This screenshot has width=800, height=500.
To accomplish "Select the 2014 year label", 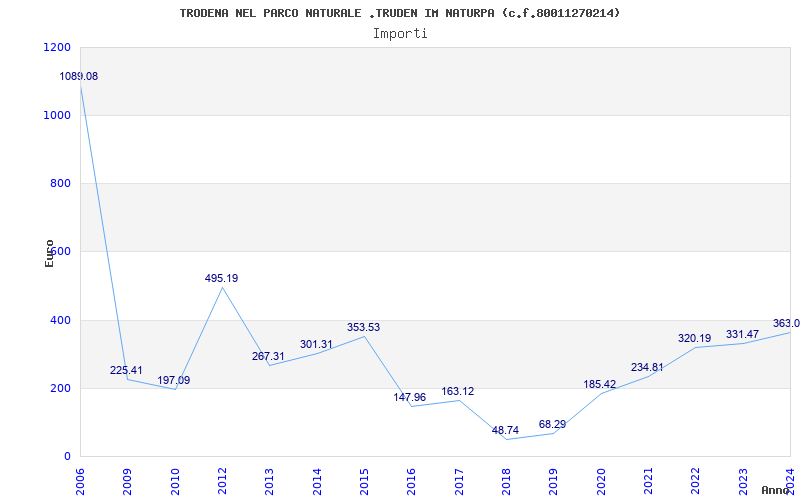I will click(317, 482).
